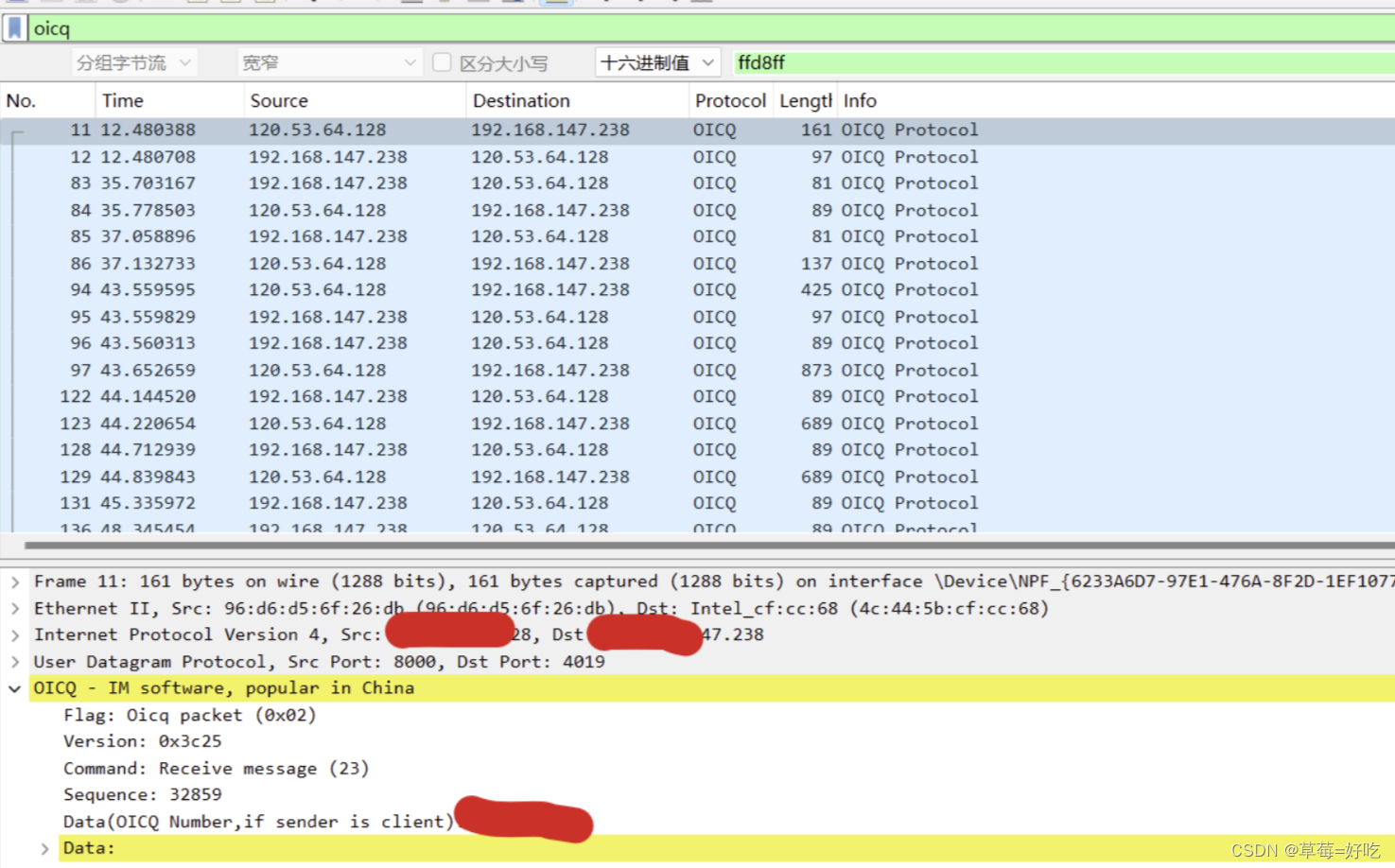Collapse the OICQ protocol details section

pyautogui.click(x=13, y=688)
